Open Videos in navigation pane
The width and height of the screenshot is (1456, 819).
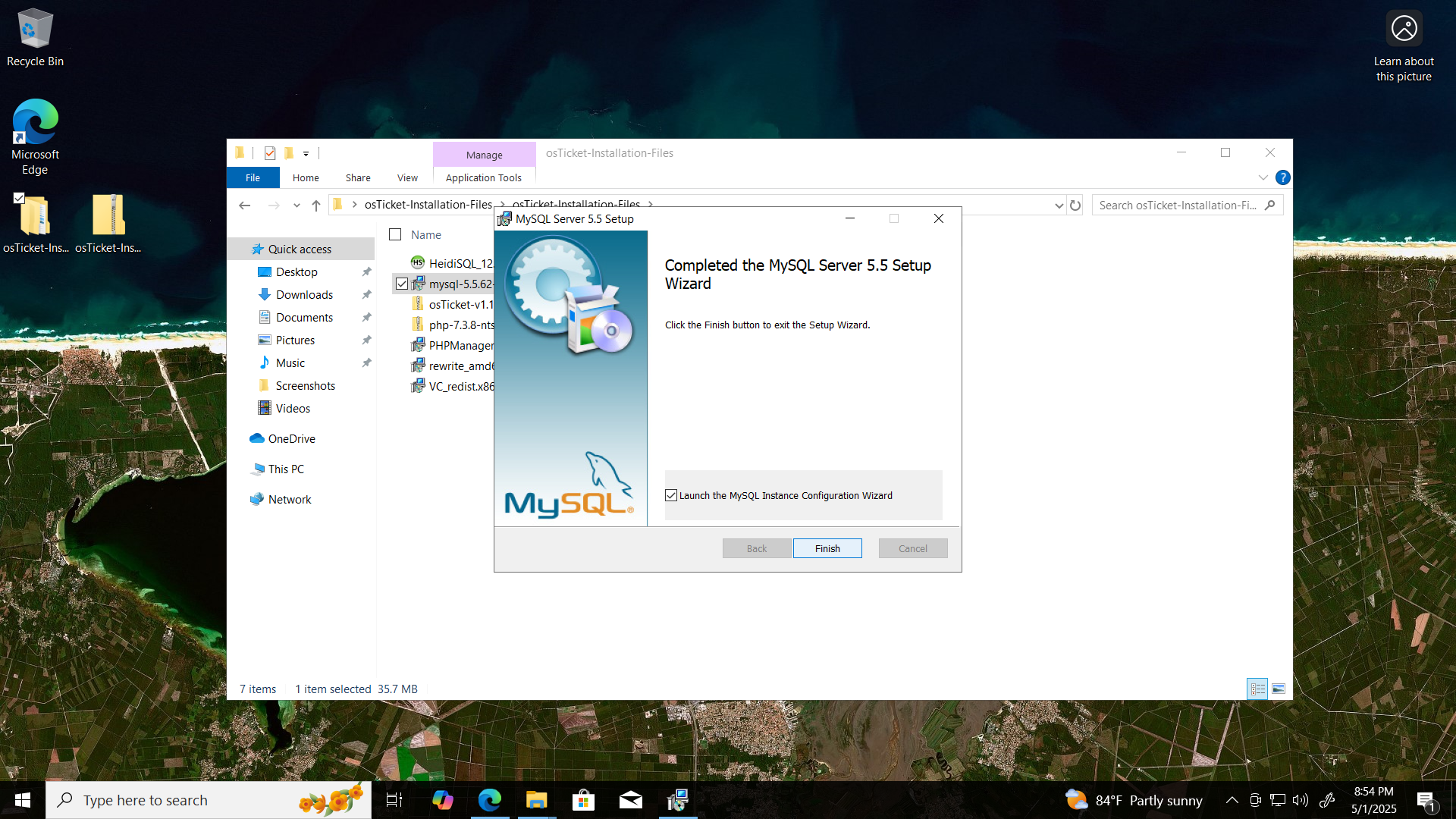point(293,408)
